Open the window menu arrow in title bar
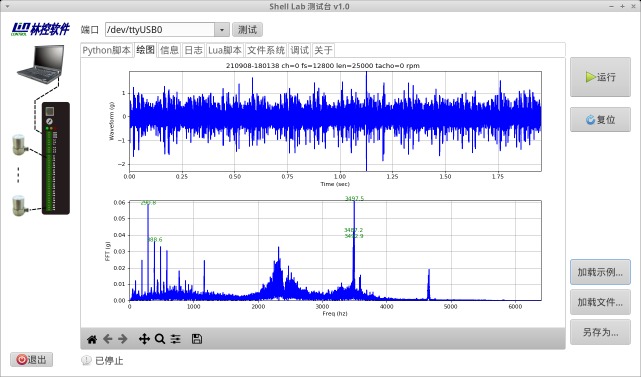641x377 pixels. click(7, 6)
